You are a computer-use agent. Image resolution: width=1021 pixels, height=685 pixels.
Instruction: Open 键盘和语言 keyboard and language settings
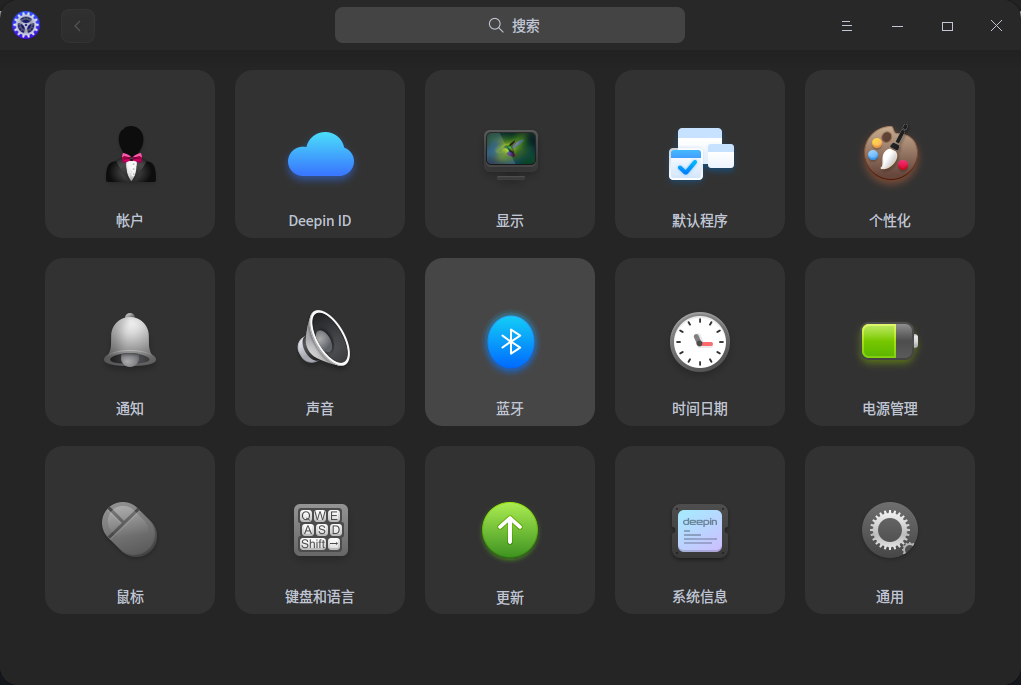point(320,530)
